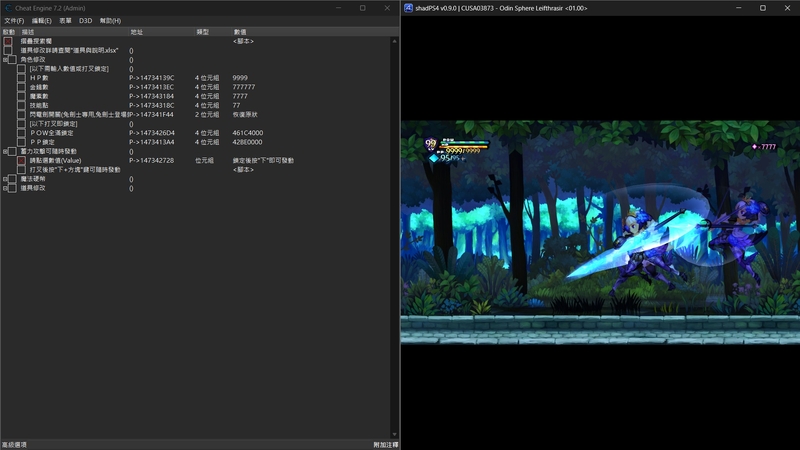
Task: Click the 啟動 column header
Action: click(9, 32)
